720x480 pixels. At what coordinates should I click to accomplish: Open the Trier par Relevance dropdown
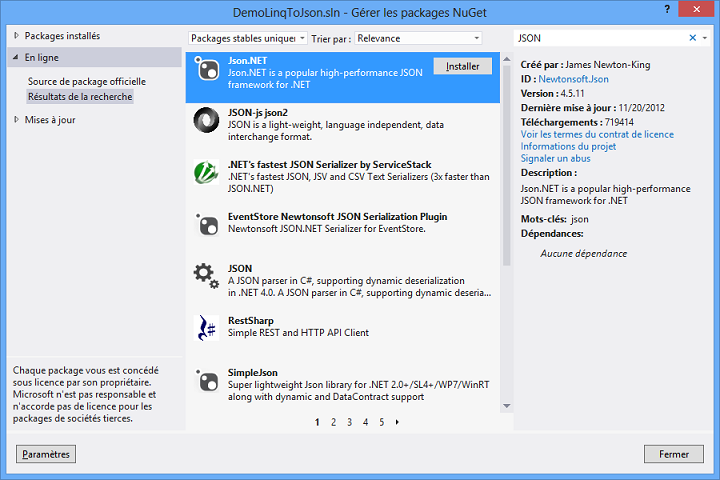pyautogui.click(x=418, y=38)
